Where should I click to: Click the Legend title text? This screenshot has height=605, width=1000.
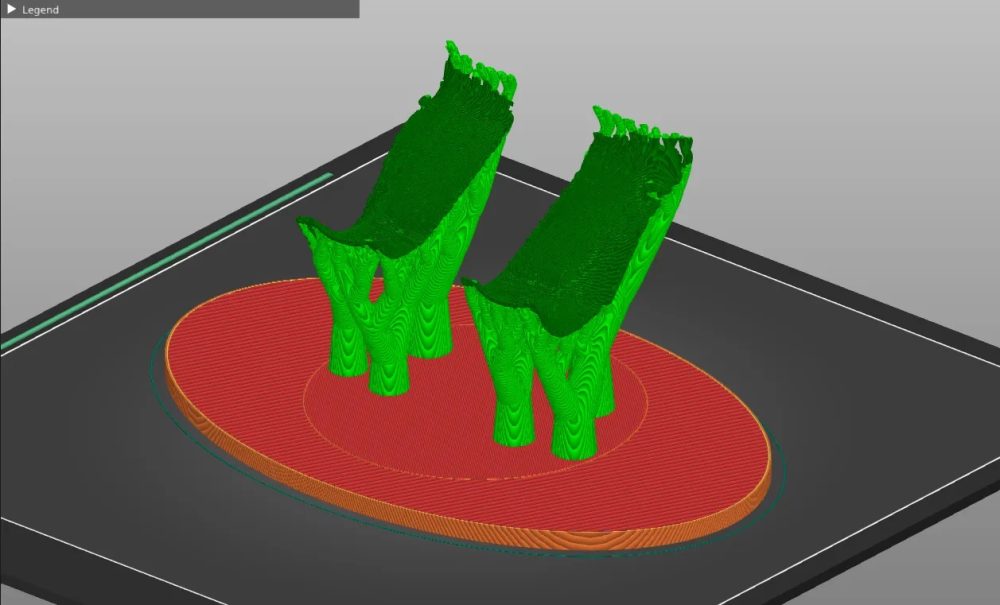click(x=40, y=9)
